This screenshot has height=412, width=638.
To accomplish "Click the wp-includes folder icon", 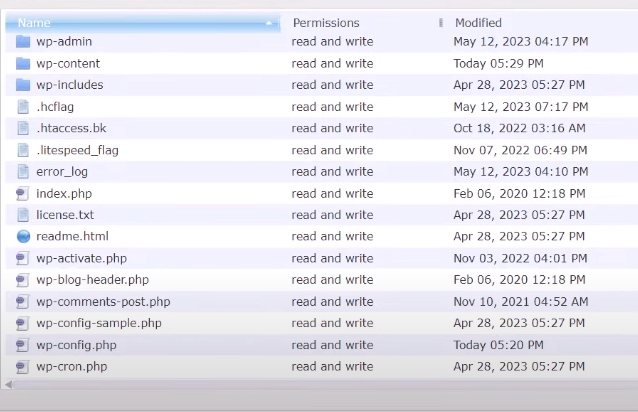I will coord(23,85).
